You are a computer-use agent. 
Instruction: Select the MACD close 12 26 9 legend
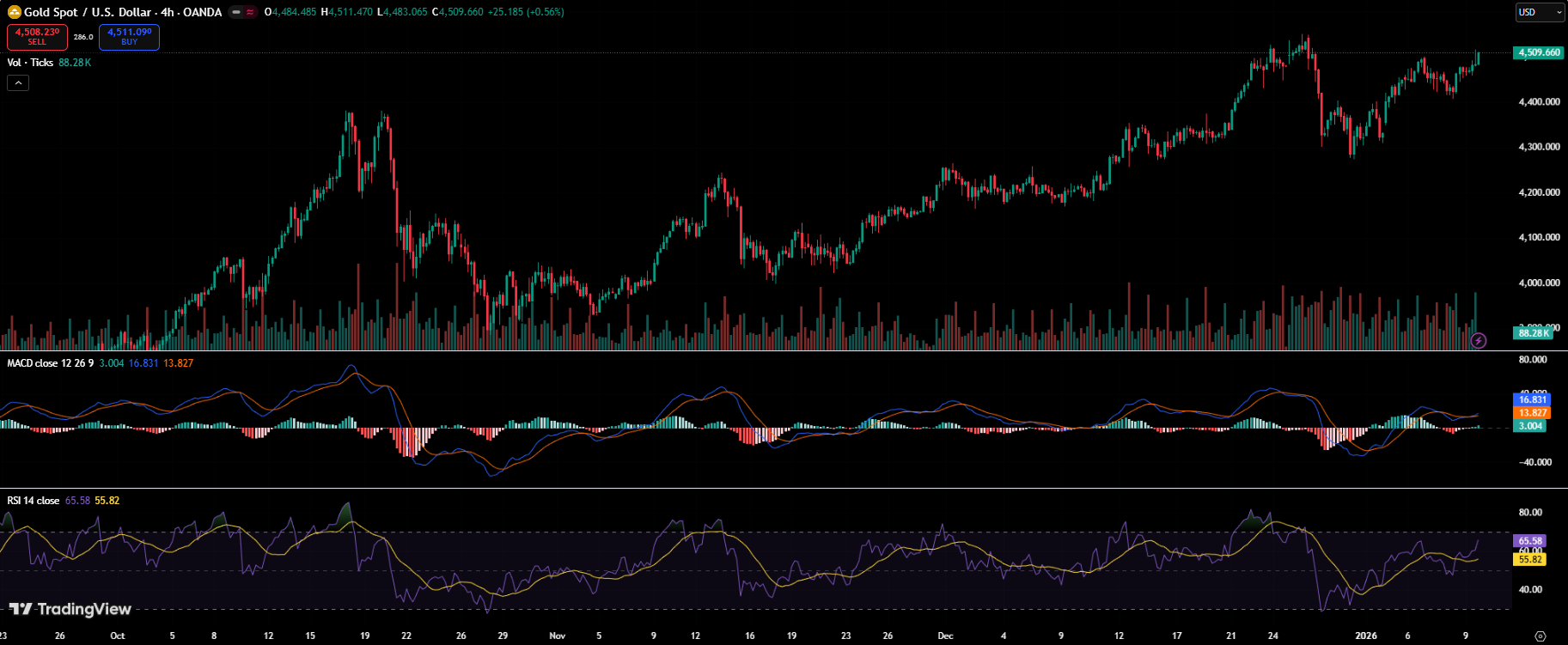pyautogui.click(x=50, y=363)
